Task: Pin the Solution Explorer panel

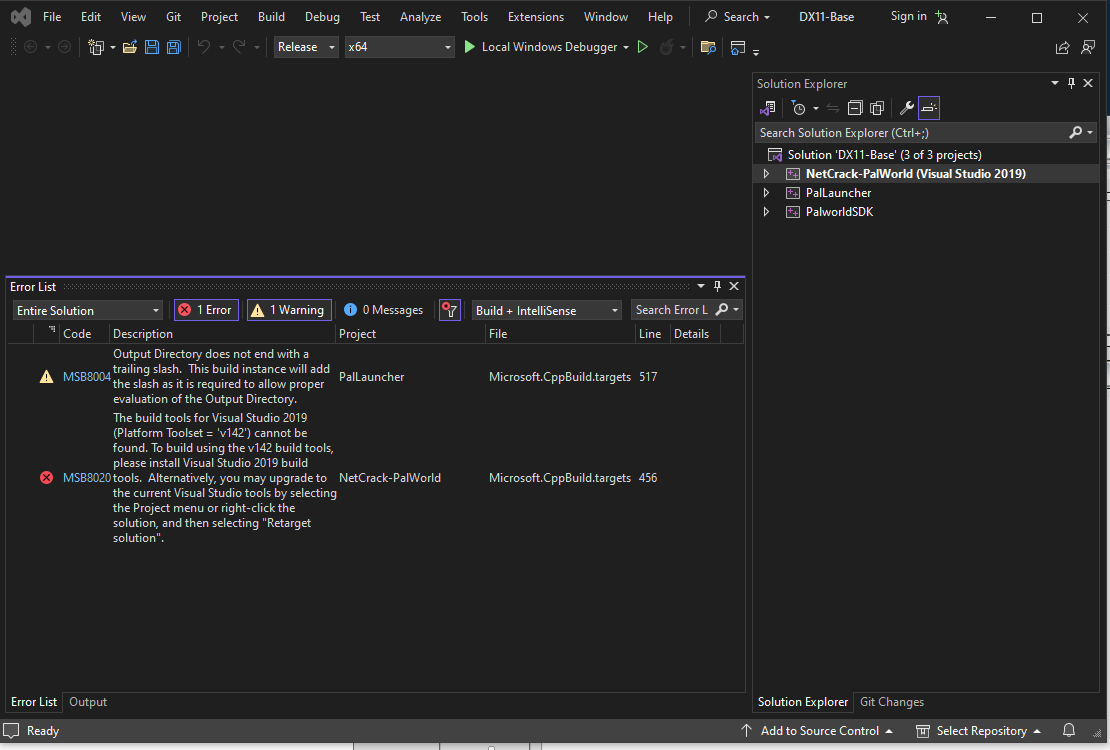Action: [x=1071, y=83]
